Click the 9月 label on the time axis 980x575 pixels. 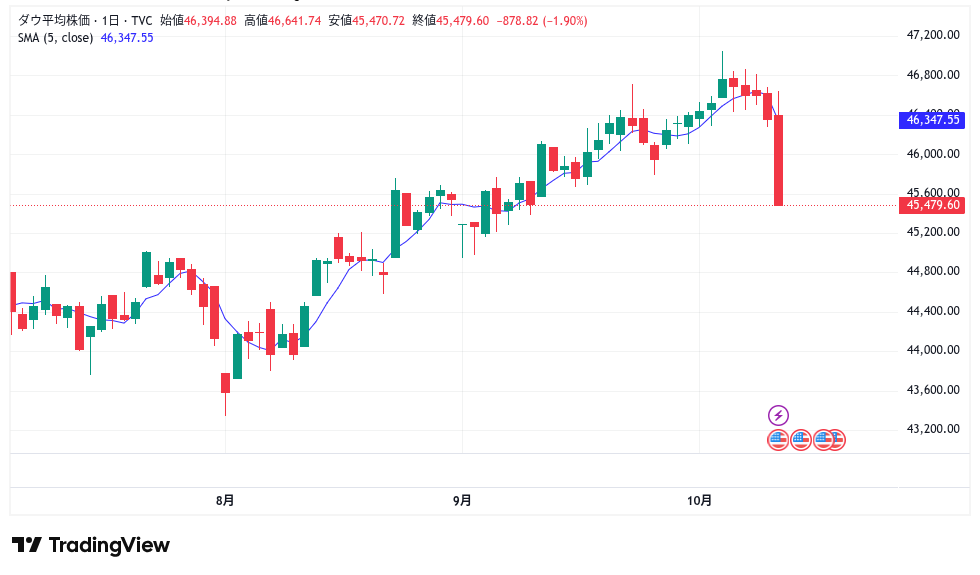tap(462, 500)
